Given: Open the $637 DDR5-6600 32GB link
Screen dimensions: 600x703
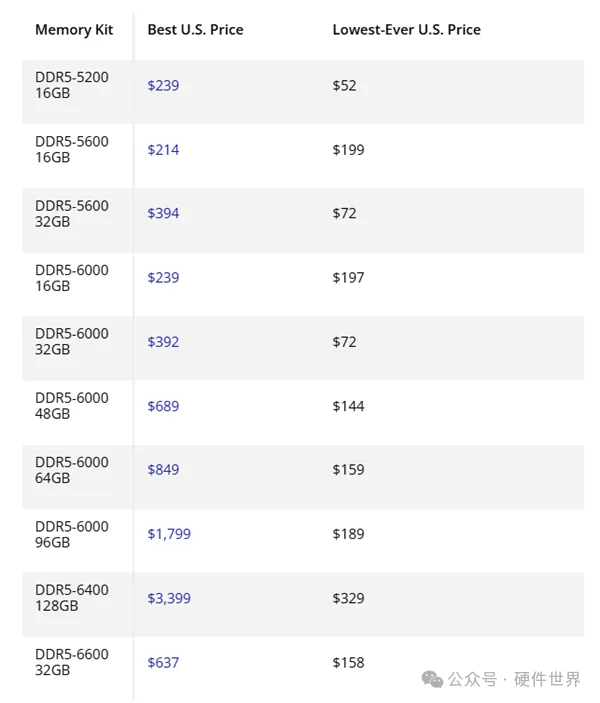Looking at the screenshot, I should 163,663.
